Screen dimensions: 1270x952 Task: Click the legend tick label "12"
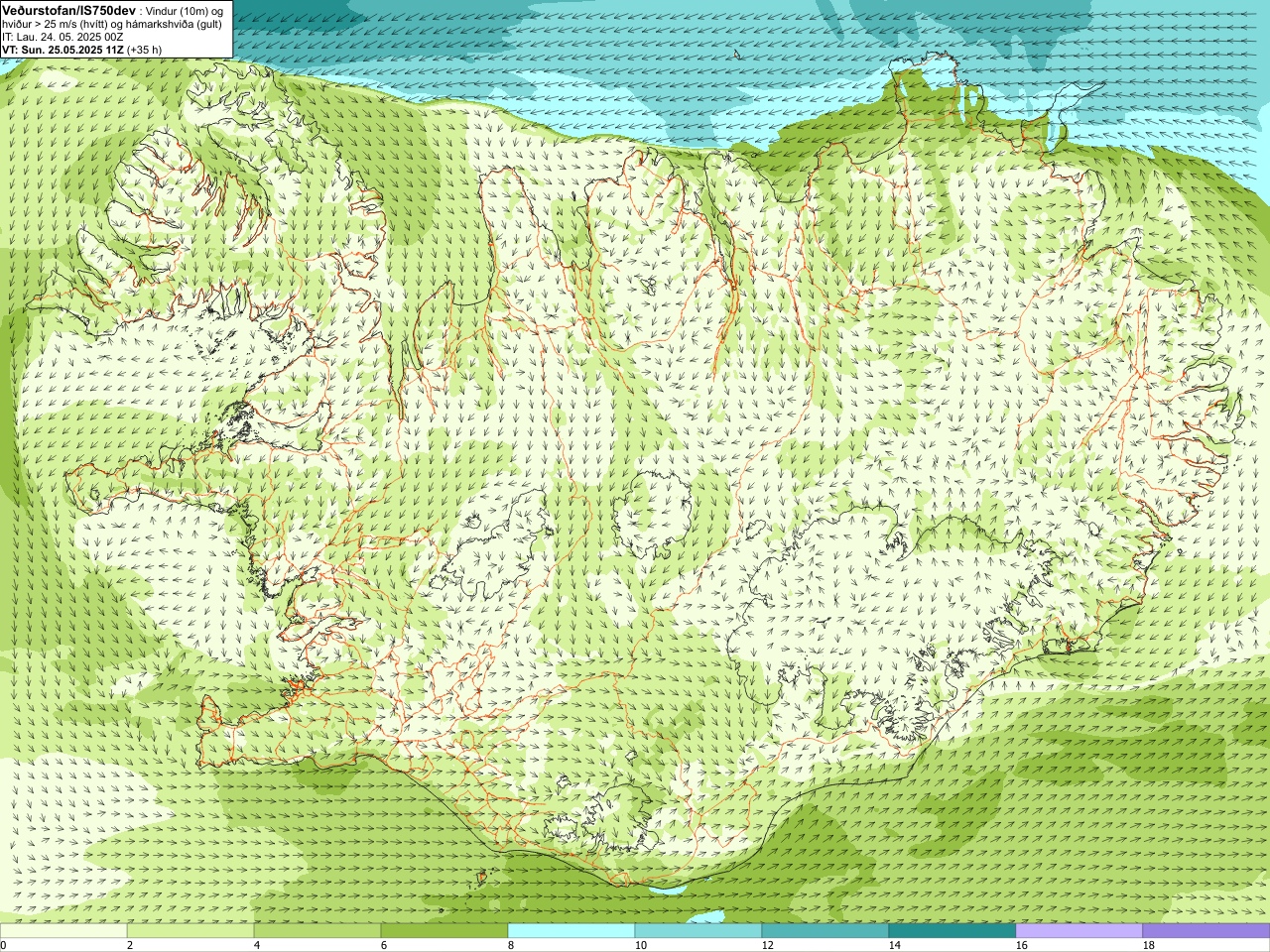[767, 946]
